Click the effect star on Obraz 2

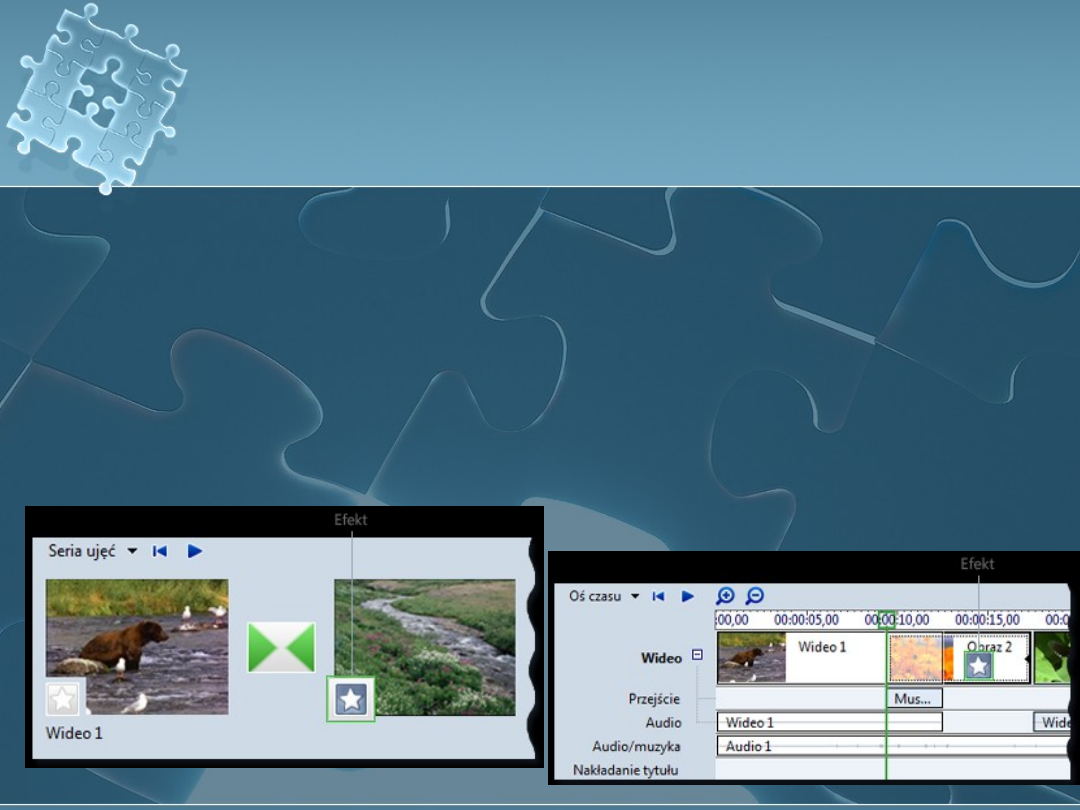pyautogui.click(x=978, y=667)
